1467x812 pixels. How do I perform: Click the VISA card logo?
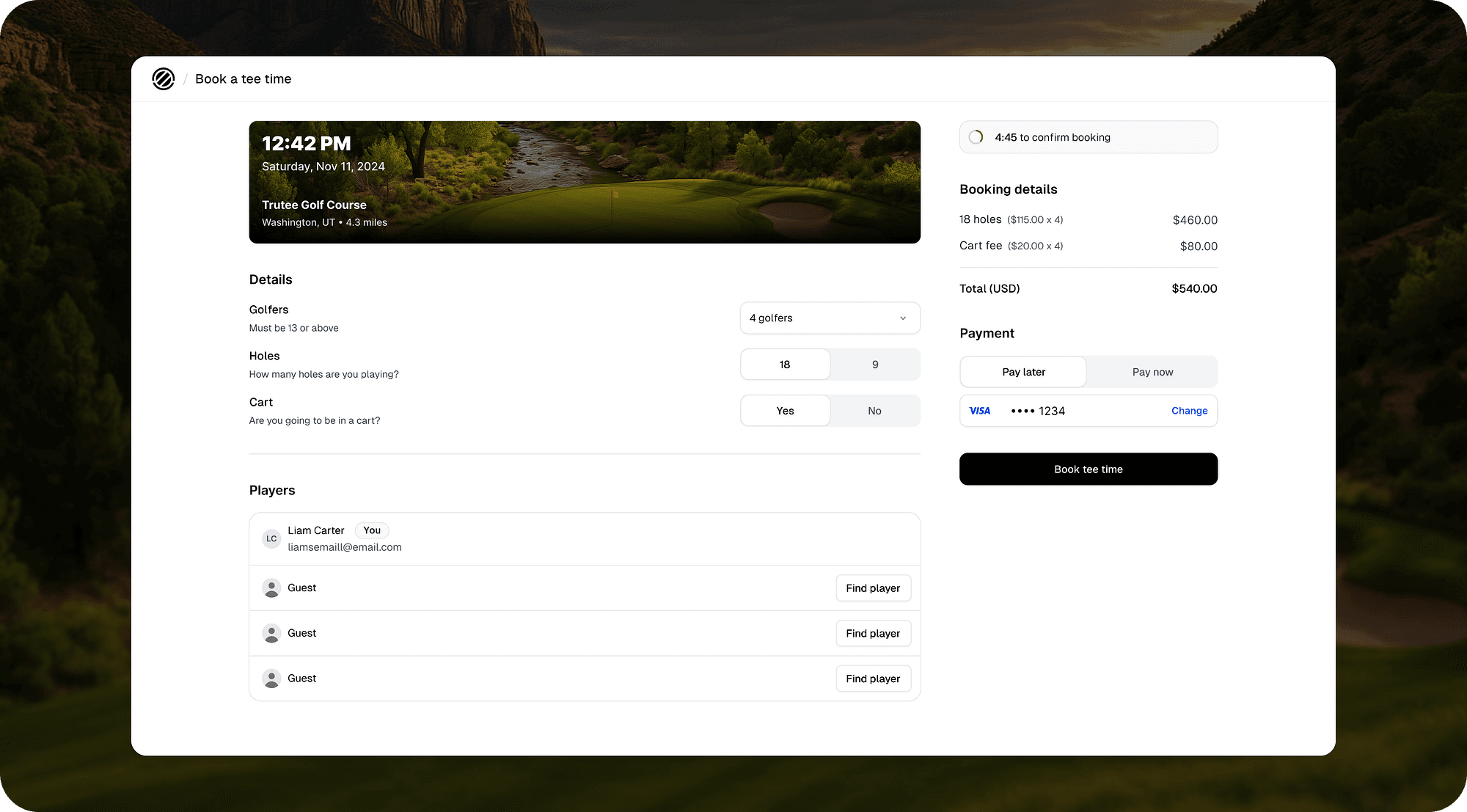coord(980,411)
